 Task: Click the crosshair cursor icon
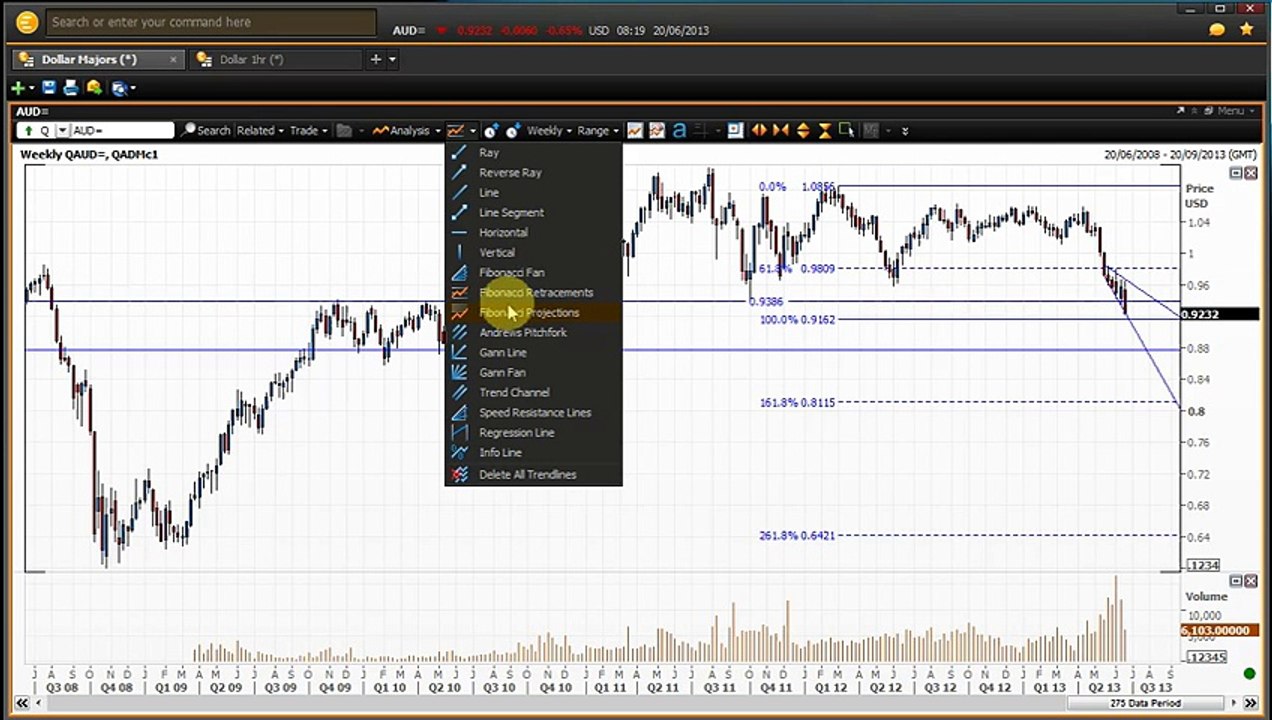point(702,131)
